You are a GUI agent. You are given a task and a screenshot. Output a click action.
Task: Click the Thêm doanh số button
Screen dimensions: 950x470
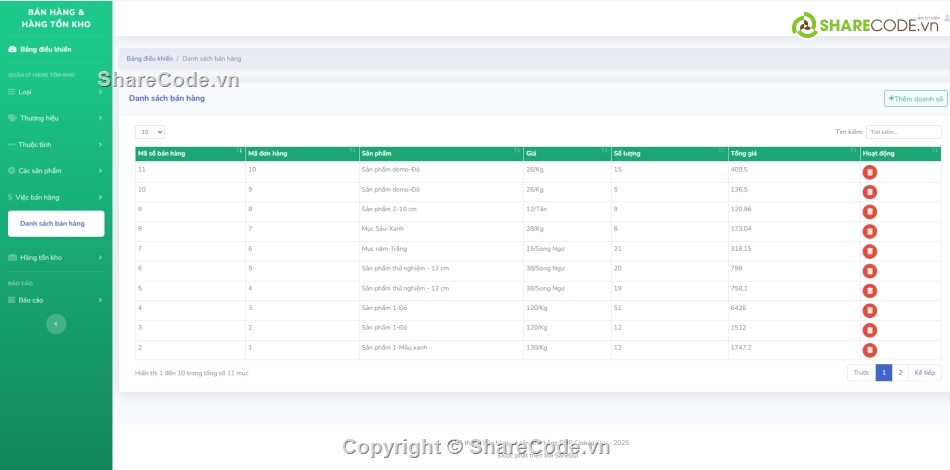click(915, 99)
